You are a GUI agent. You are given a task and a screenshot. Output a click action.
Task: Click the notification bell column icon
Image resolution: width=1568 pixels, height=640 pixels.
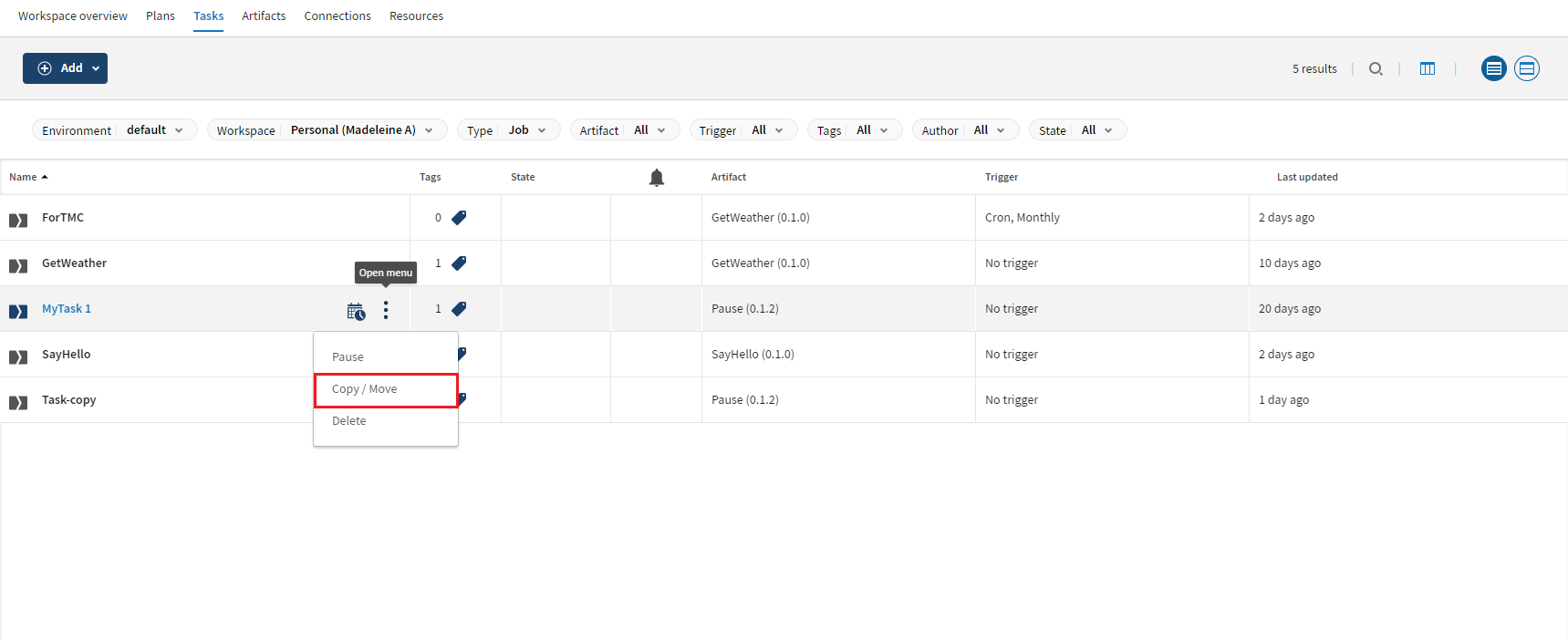(656, 178)
